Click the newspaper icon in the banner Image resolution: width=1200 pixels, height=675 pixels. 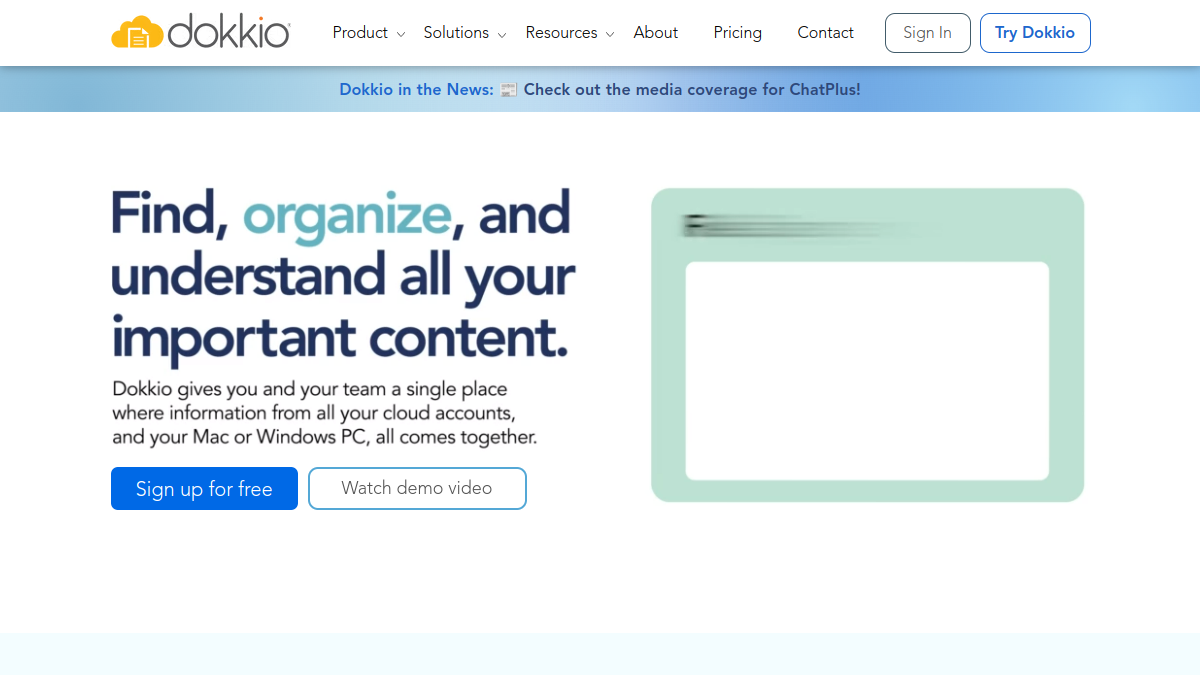[509, 90]
